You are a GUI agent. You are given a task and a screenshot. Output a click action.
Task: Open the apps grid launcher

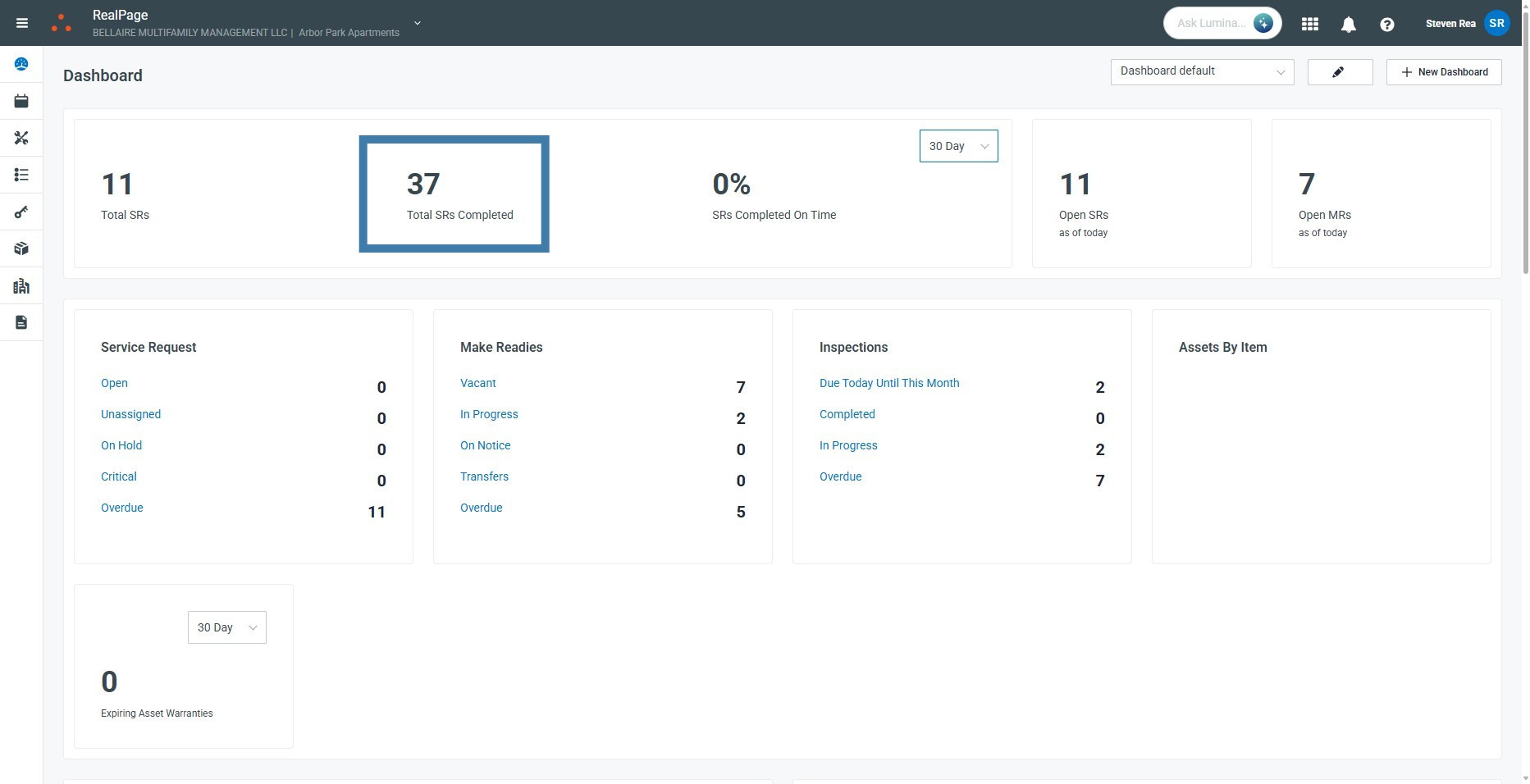1310,25
